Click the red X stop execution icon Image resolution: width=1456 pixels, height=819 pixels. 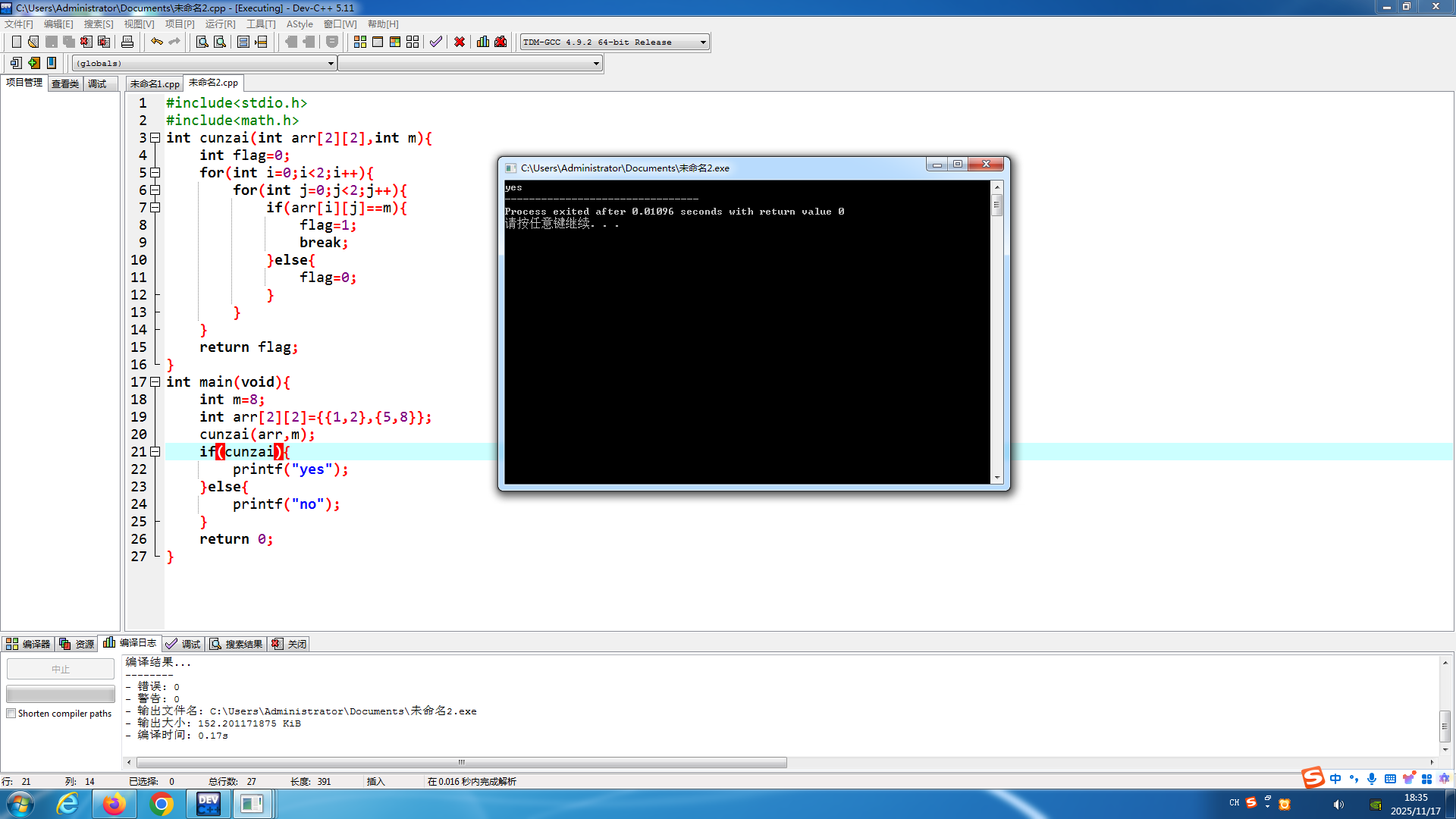[460, 42]
